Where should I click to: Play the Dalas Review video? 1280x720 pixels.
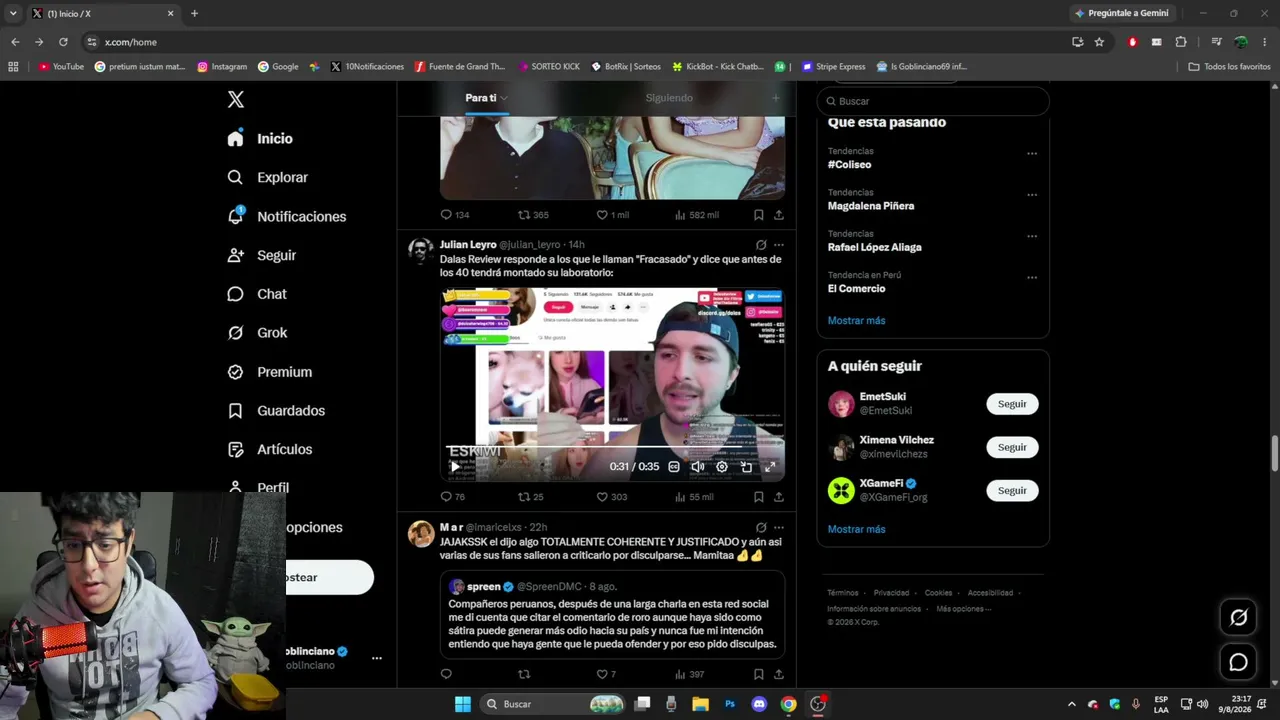coord(455,467)
